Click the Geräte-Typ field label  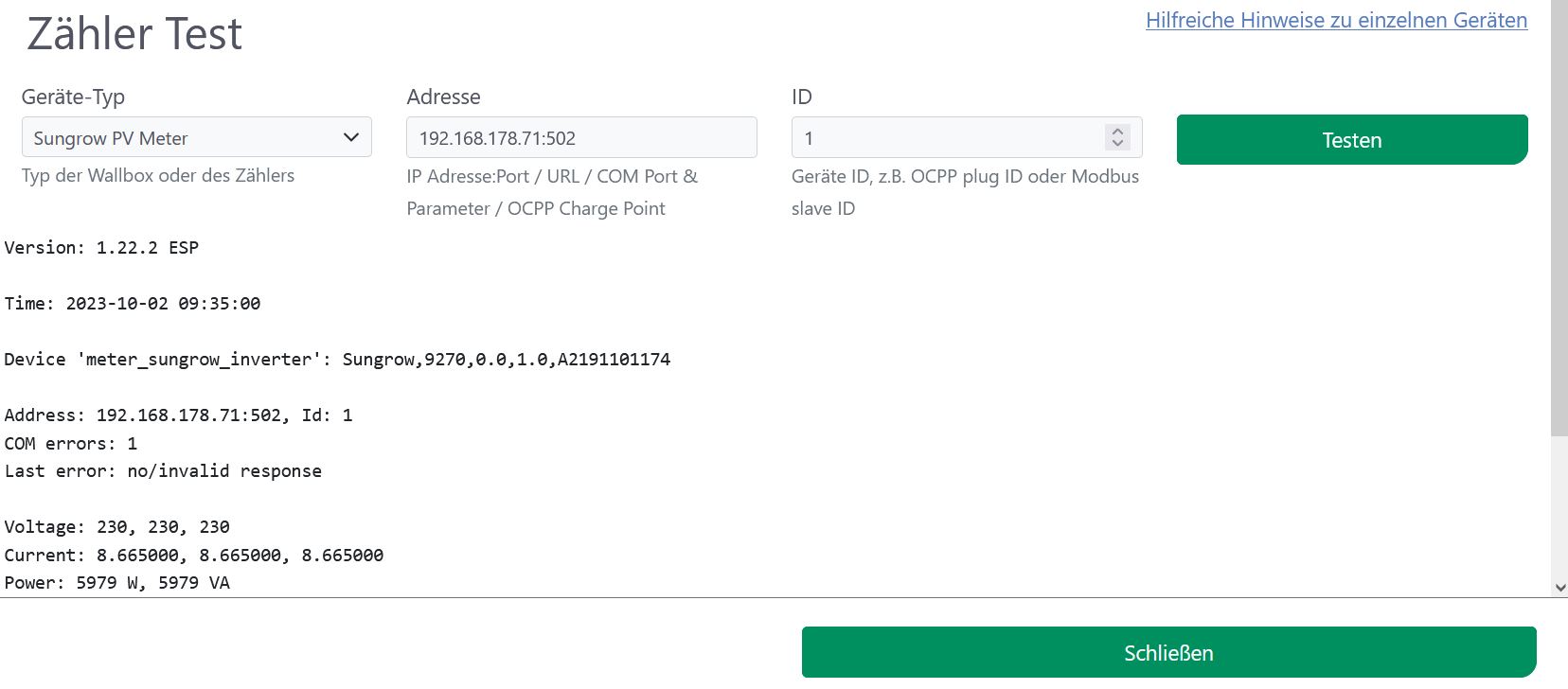73,97
